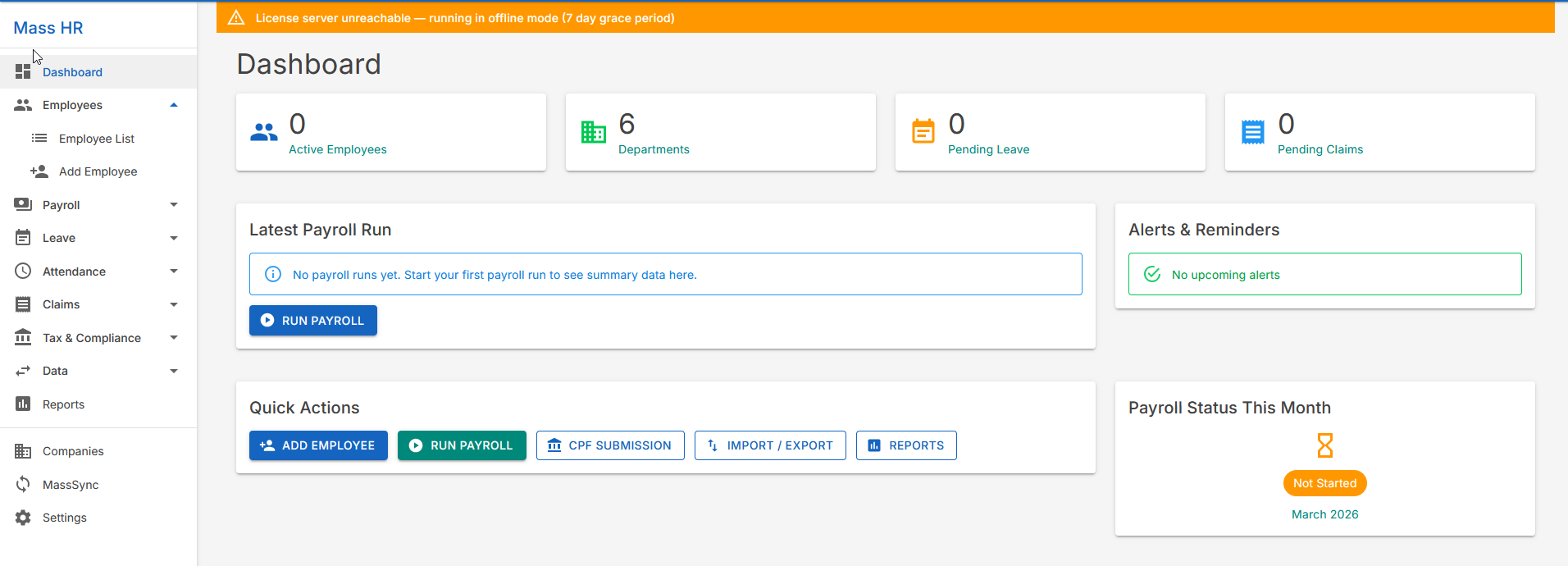This screenshot has height=566, width=1568.
Task: Expand the Tax & Compliance menu arrow
Action: coord(174,337)
